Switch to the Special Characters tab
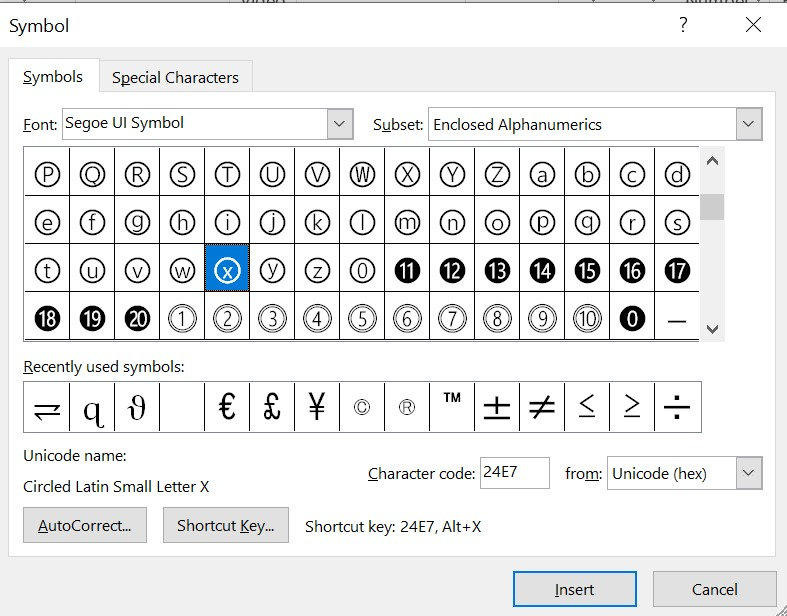 click(x=175, y=77)
